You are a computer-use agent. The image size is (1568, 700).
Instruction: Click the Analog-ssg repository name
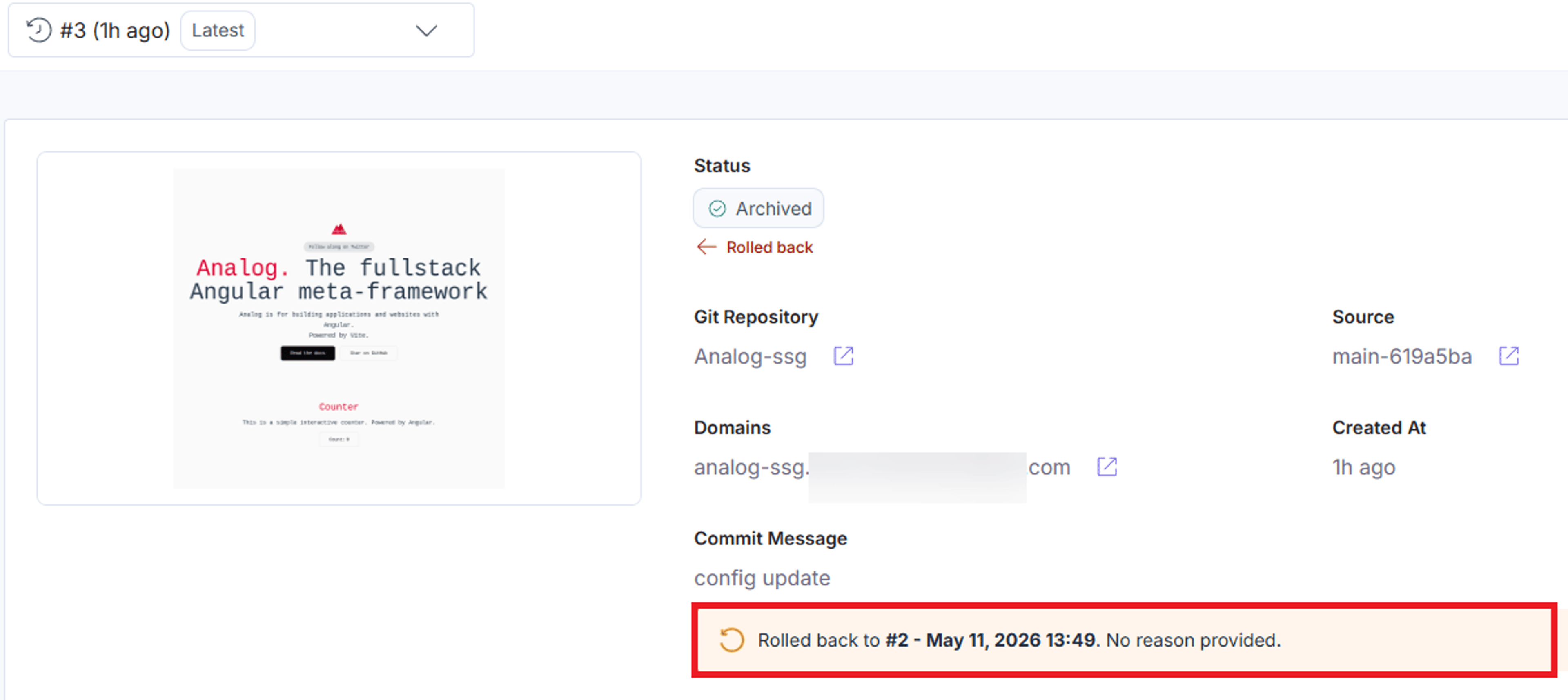coord(750,357)
